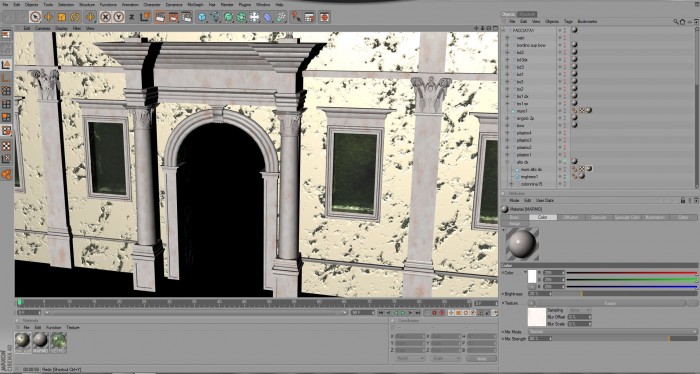
Task: Click the Assign button in material attributes
Action: tap(514, 223)
